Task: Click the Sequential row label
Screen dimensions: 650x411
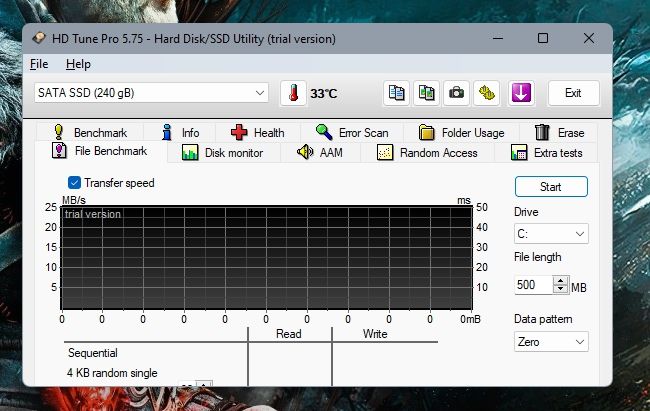Action: (x=93, y=353)
